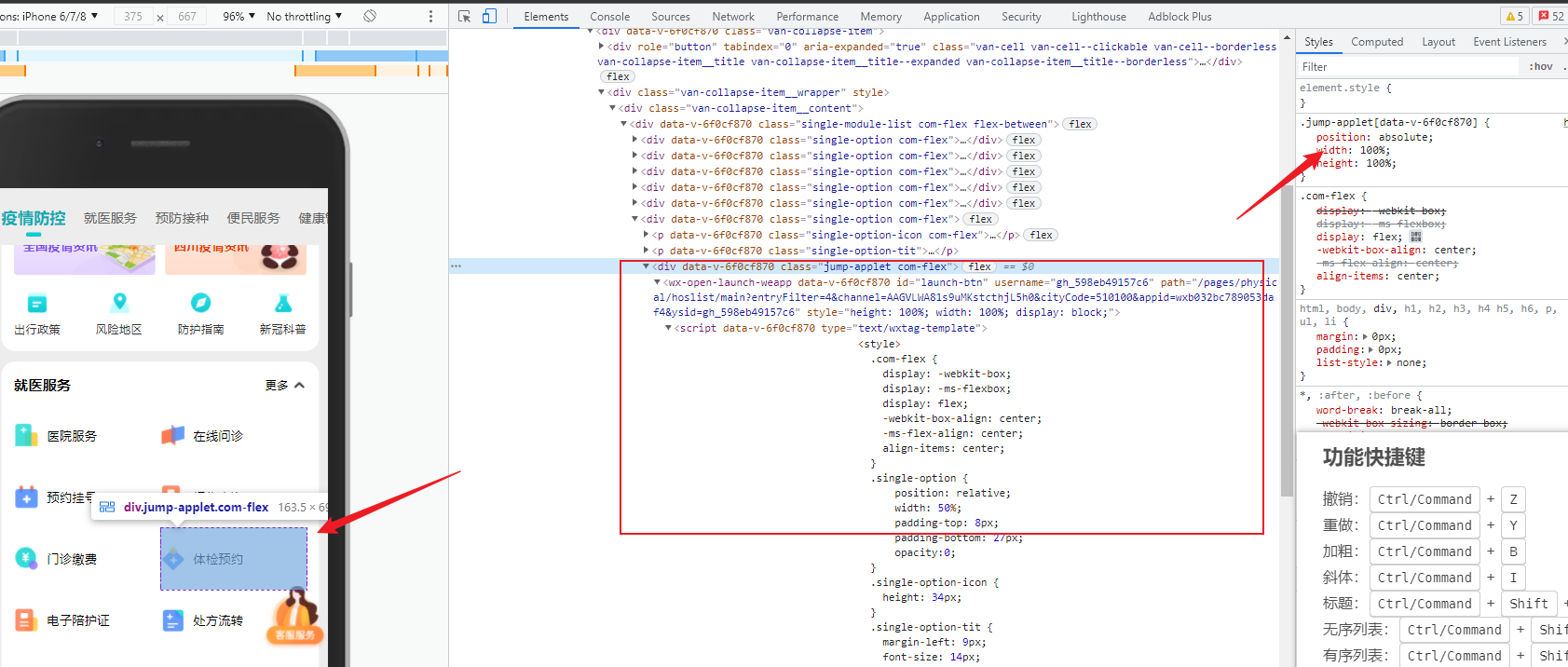The height and width of the screenshot is (667, 1568).
Task: Click flex badge of single-option-icon paragraph
Action: [1042, 235]
